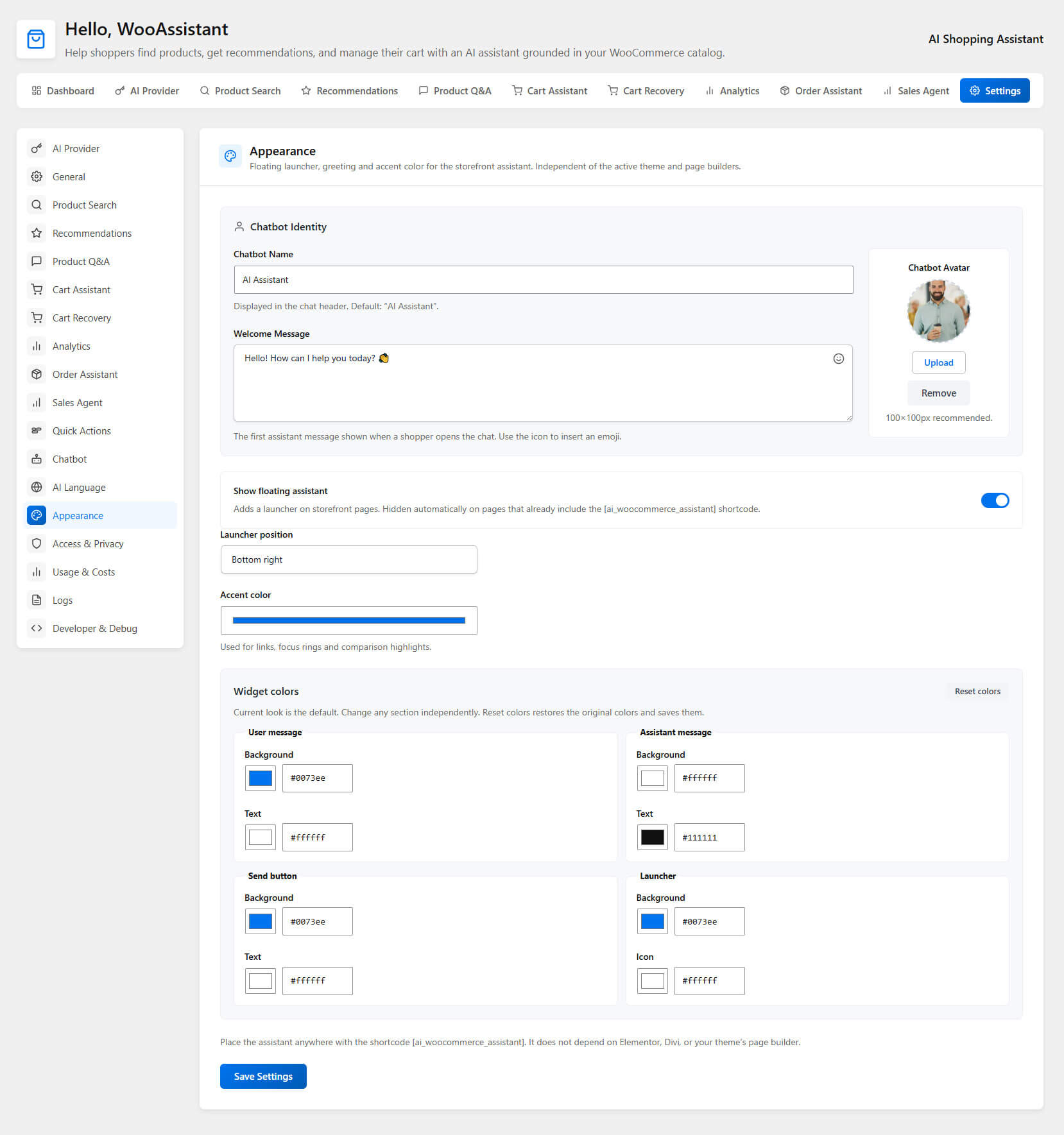Open Cart Assistant cart icon in sidebar

(37, 289)
